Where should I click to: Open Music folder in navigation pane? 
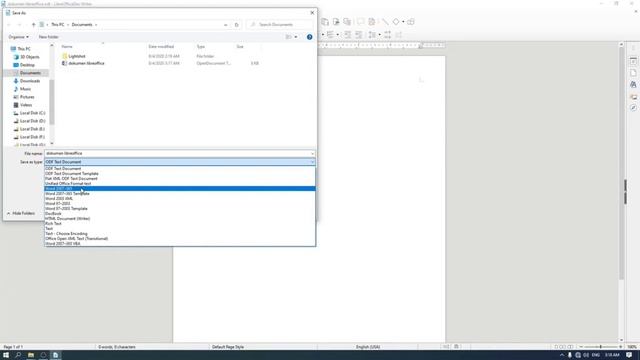coord(25,89)
